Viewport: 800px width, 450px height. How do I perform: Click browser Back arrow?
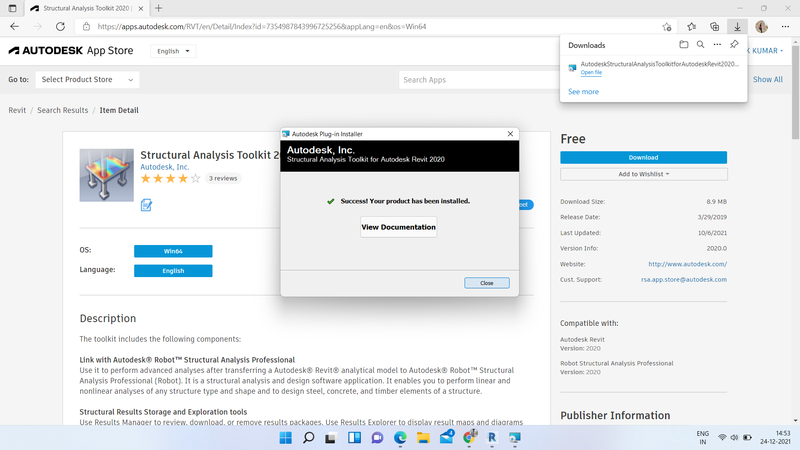[x=14, y=27]
